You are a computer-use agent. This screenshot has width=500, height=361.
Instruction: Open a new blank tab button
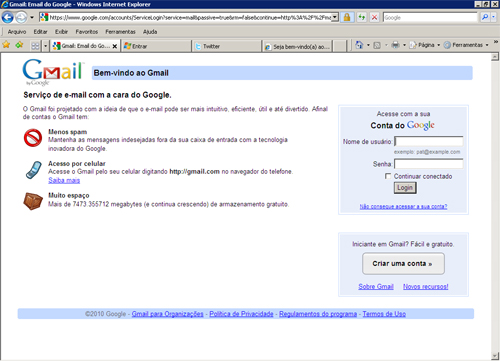pyautogui.click(x=340, y=46)
